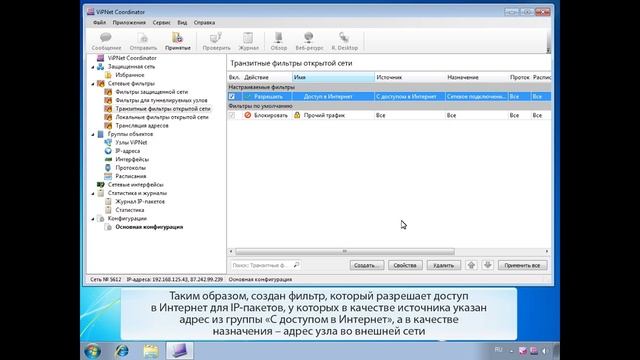Viewport: 640px width, 360px height.
Task: Click the Сообщение toolbar icon
Action: pos(106,41)
